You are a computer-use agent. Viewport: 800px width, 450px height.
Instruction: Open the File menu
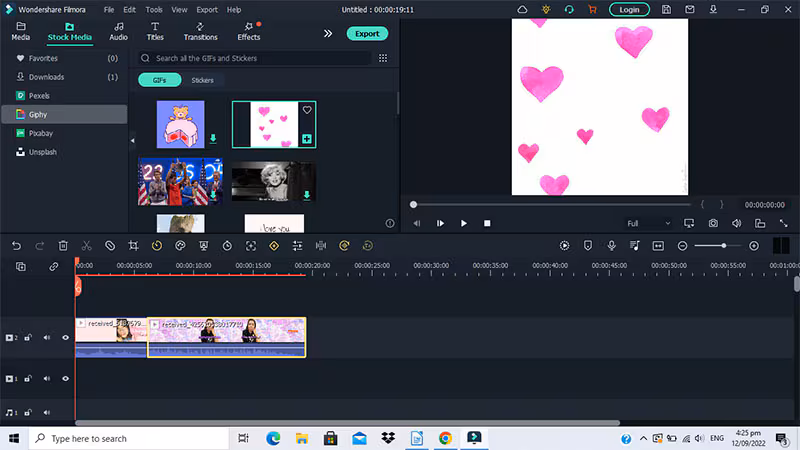point(109,10)
